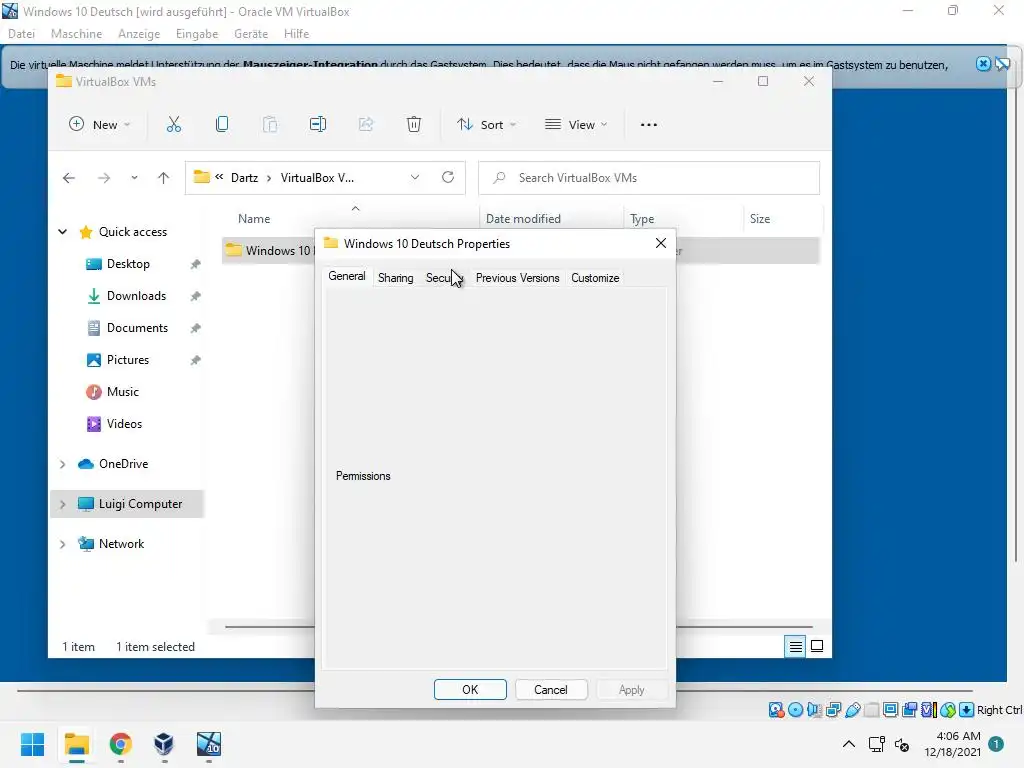Click the VirtualBox CPU activity V icon
Image resolution: width=1024 pixels, height=768 pixels.
coord(929,710)
